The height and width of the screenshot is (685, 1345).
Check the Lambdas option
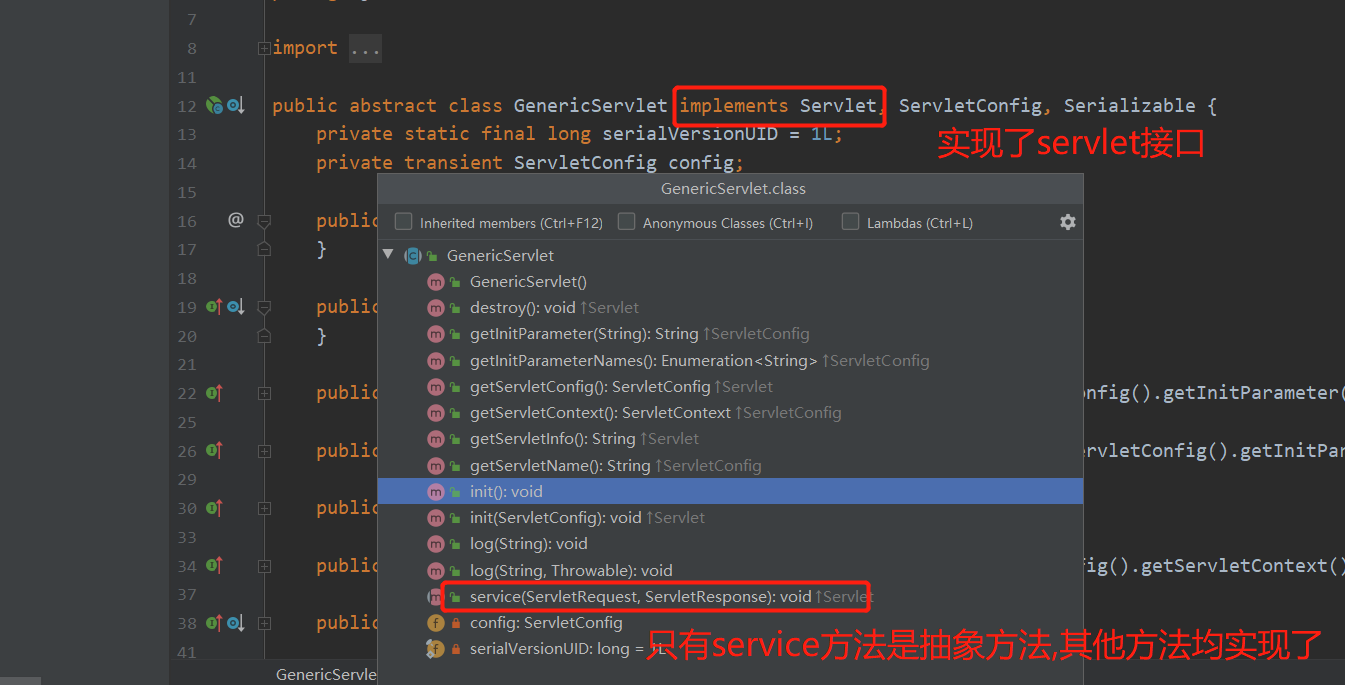click(850, 222)
